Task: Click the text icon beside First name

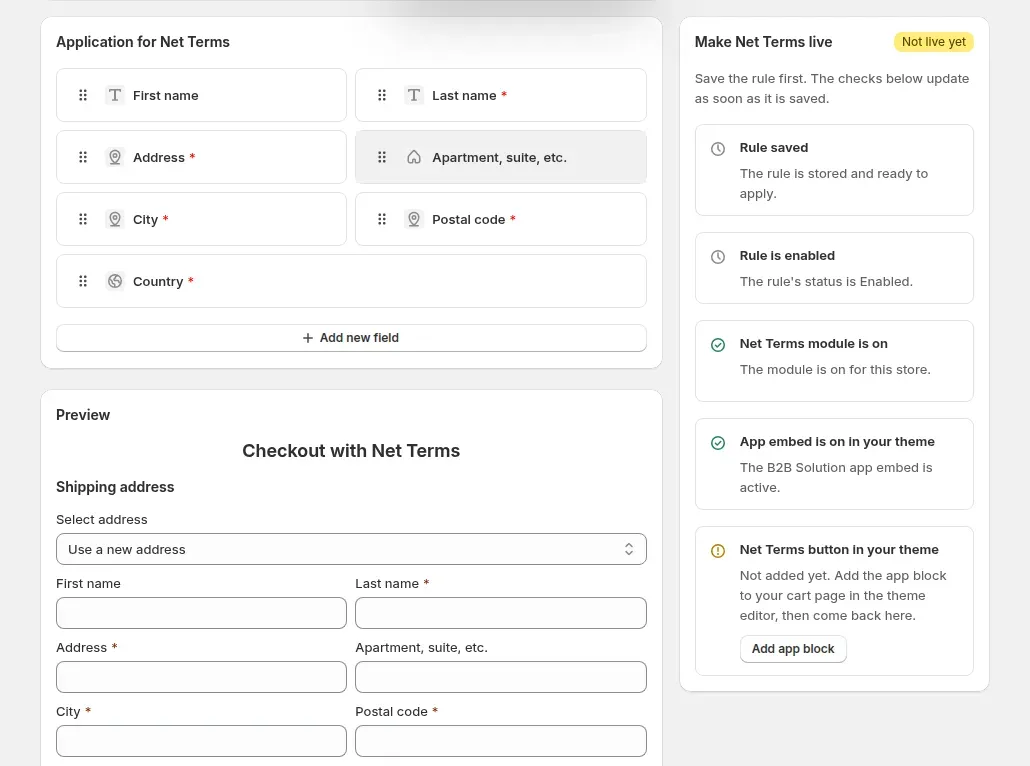Action: pos(115,95)
